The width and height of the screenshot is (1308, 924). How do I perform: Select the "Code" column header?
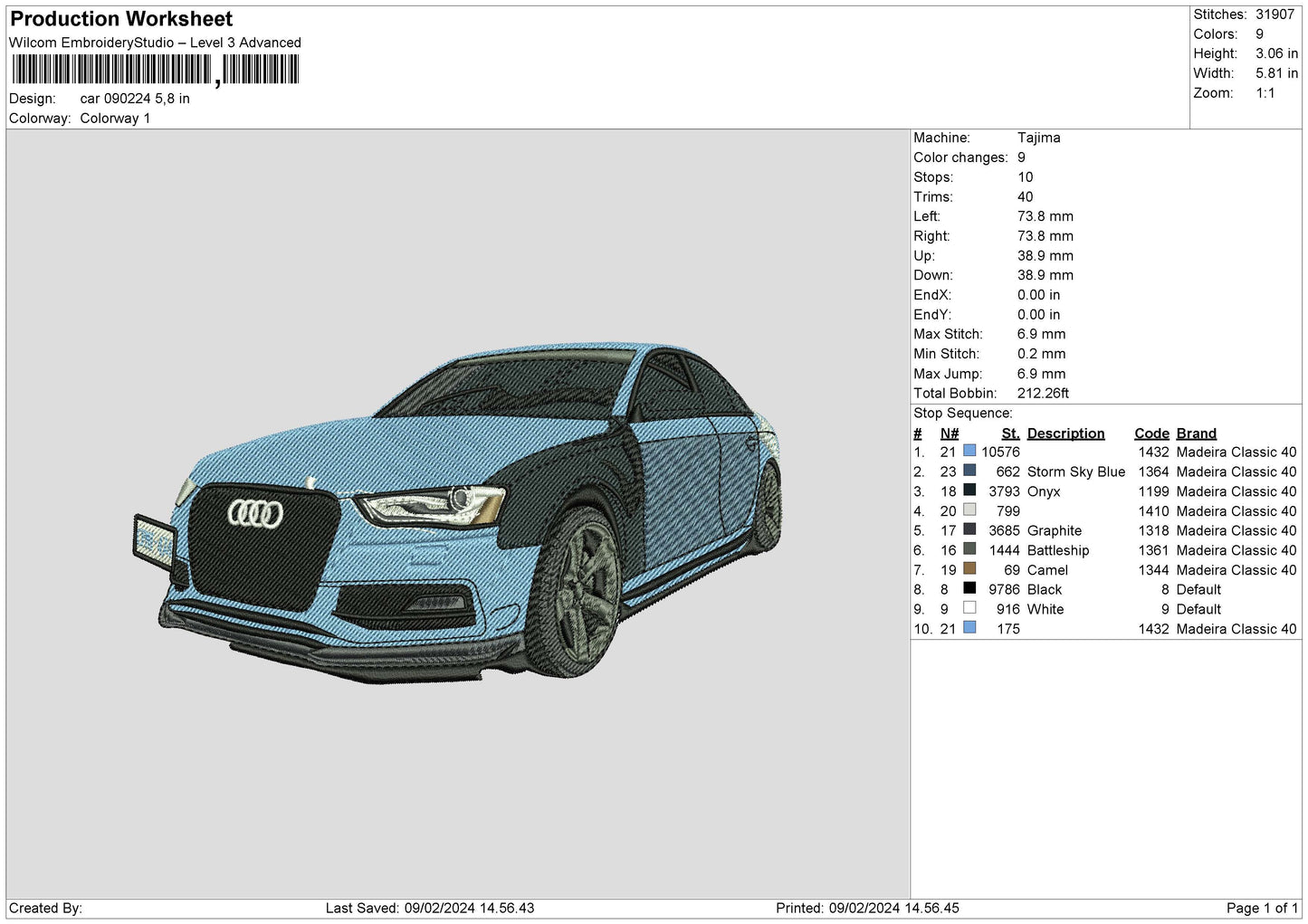[1151, 433]
